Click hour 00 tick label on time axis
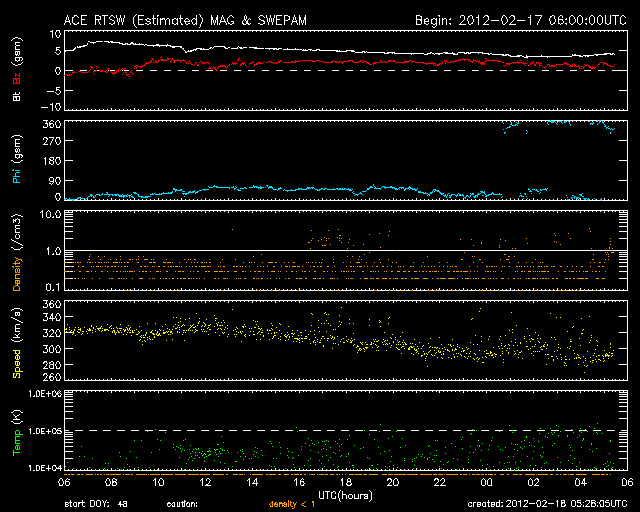The width and height of the screenshot is (640, 512). (485, 482)
